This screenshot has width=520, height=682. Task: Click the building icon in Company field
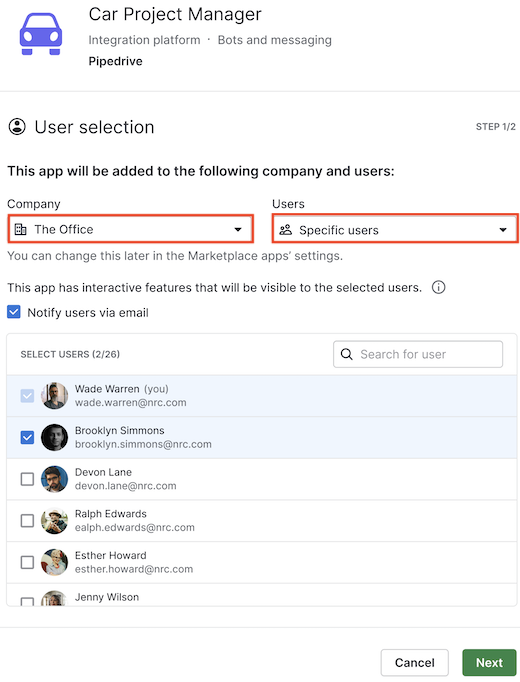(20, 229)
